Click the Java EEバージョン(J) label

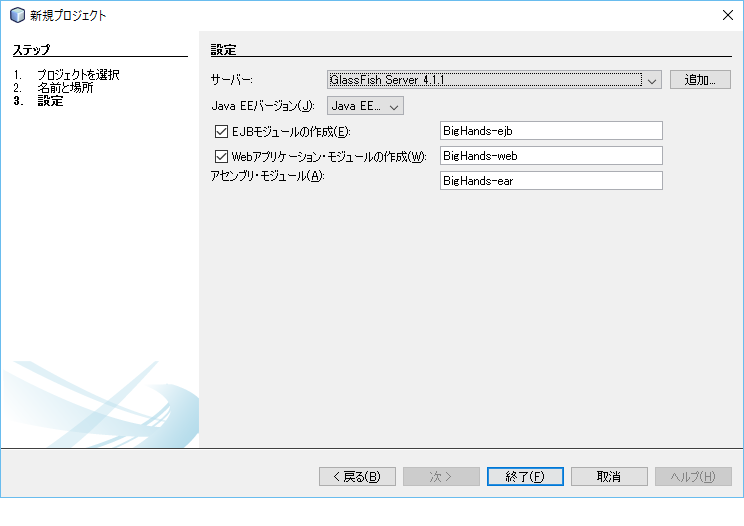[263, 106]
